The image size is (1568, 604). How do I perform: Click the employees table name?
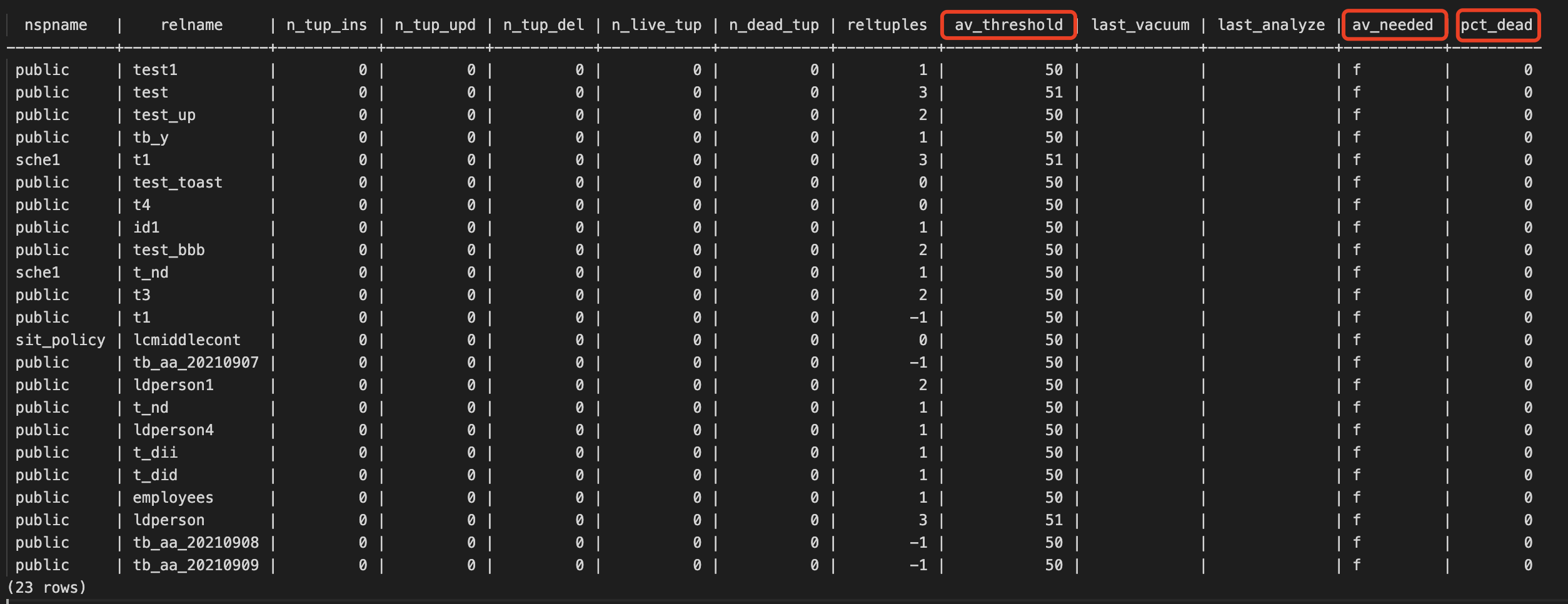tap(173, 497)
